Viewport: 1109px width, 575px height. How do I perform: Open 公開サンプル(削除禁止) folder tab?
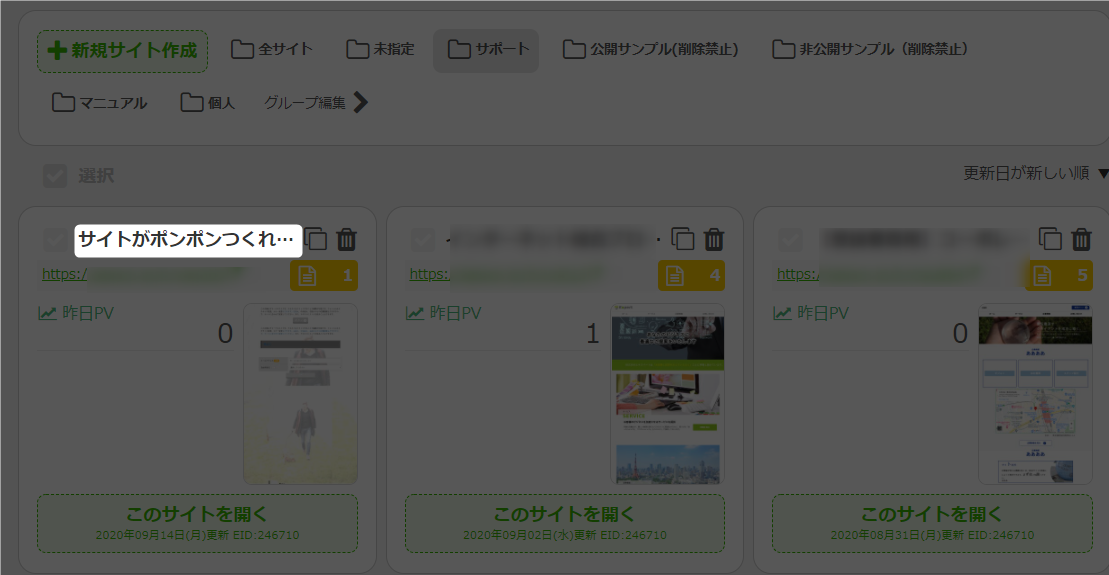[x=651, y=50]
